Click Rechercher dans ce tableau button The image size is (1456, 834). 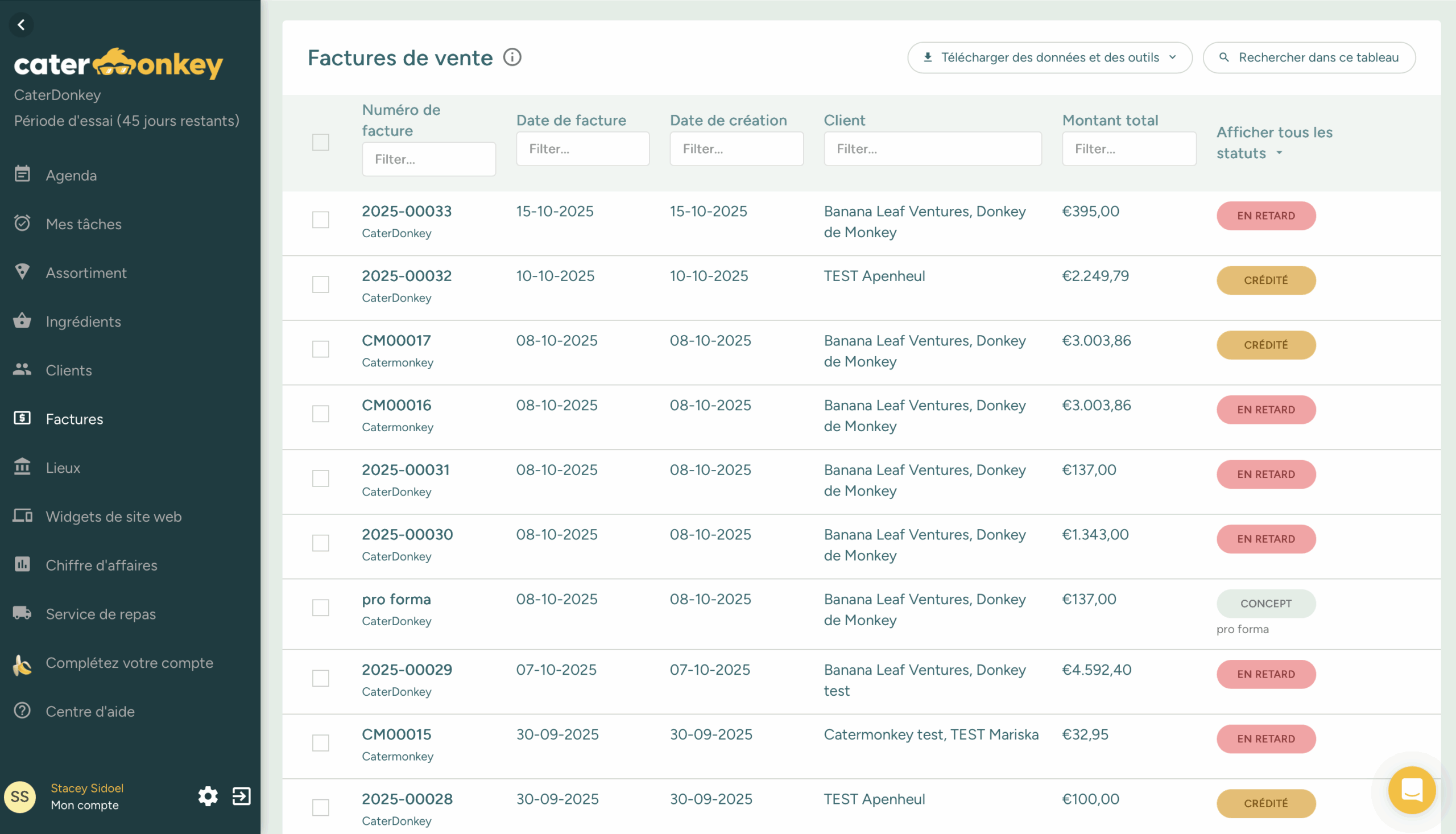1309,57
